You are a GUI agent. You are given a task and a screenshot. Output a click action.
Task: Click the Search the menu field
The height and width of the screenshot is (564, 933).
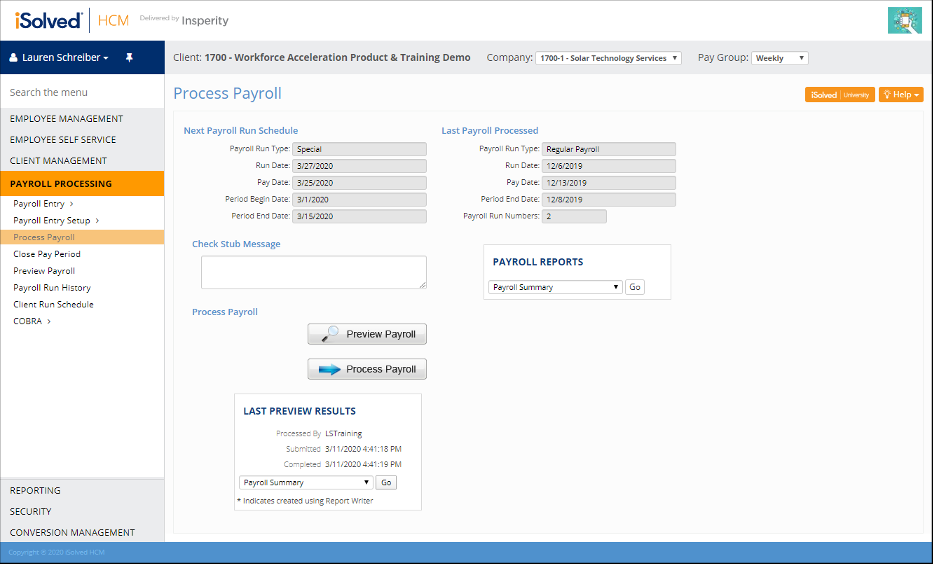point(82,92)
